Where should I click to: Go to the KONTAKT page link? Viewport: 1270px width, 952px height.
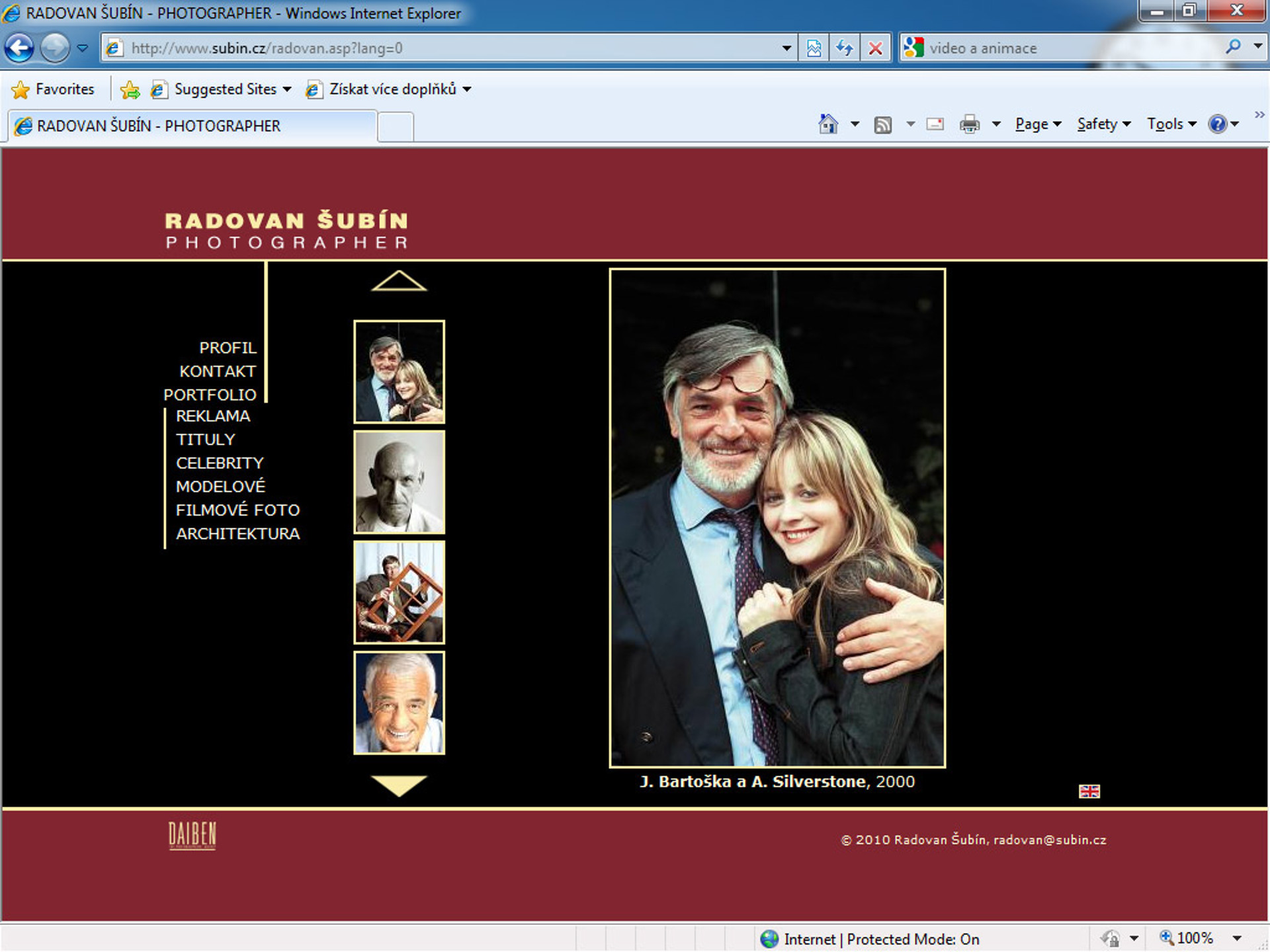pyautogui.click(x=217, y=371)
